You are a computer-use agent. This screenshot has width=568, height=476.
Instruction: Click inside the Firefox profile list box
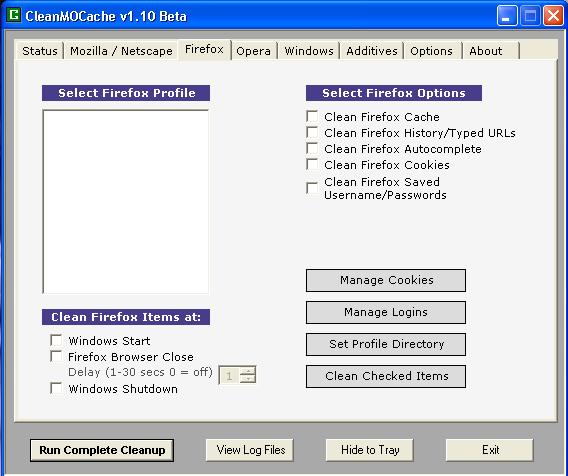click(126, 201)
